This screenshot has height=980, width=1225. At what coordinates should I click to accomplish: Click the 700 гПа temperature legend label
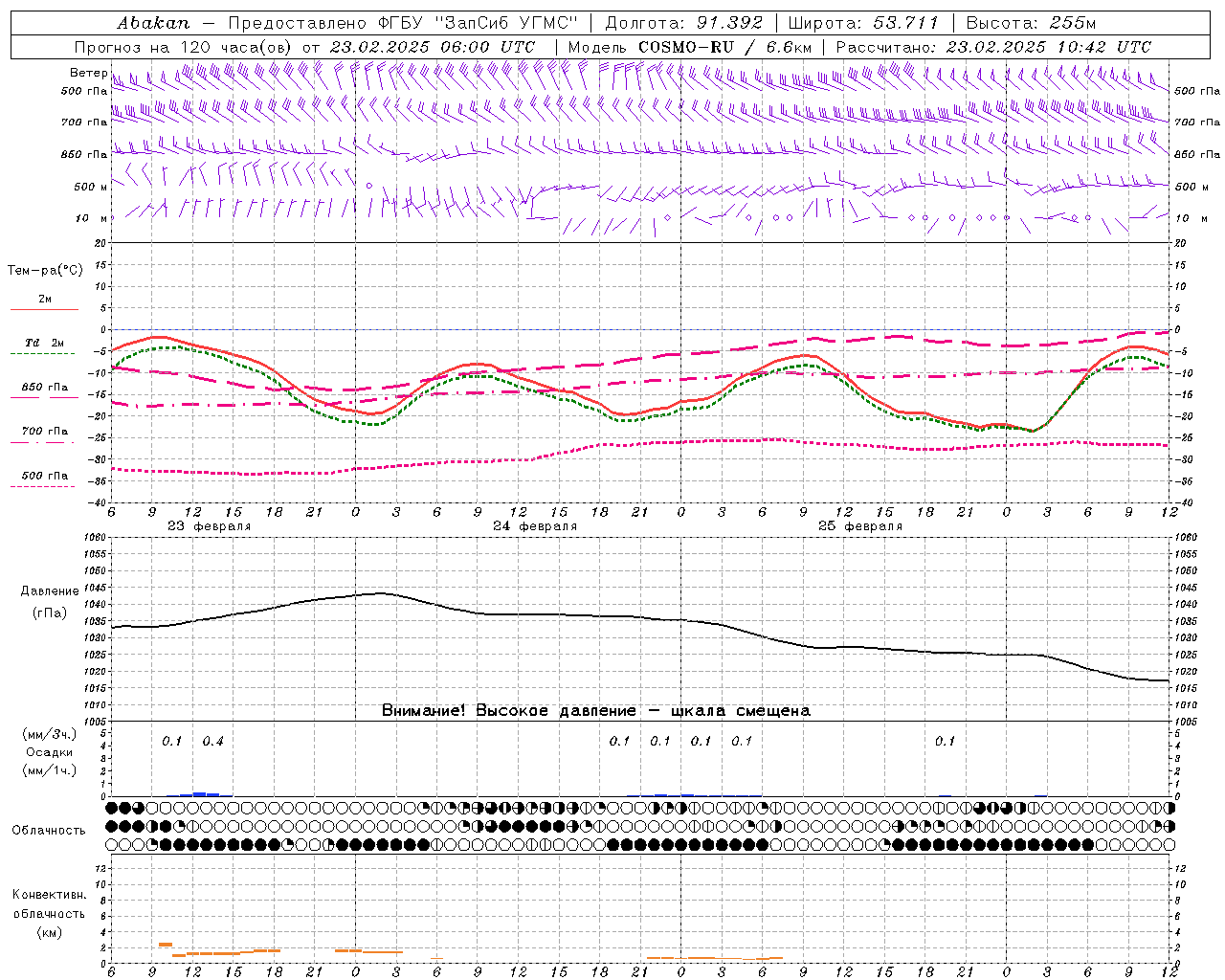(45, 431)
